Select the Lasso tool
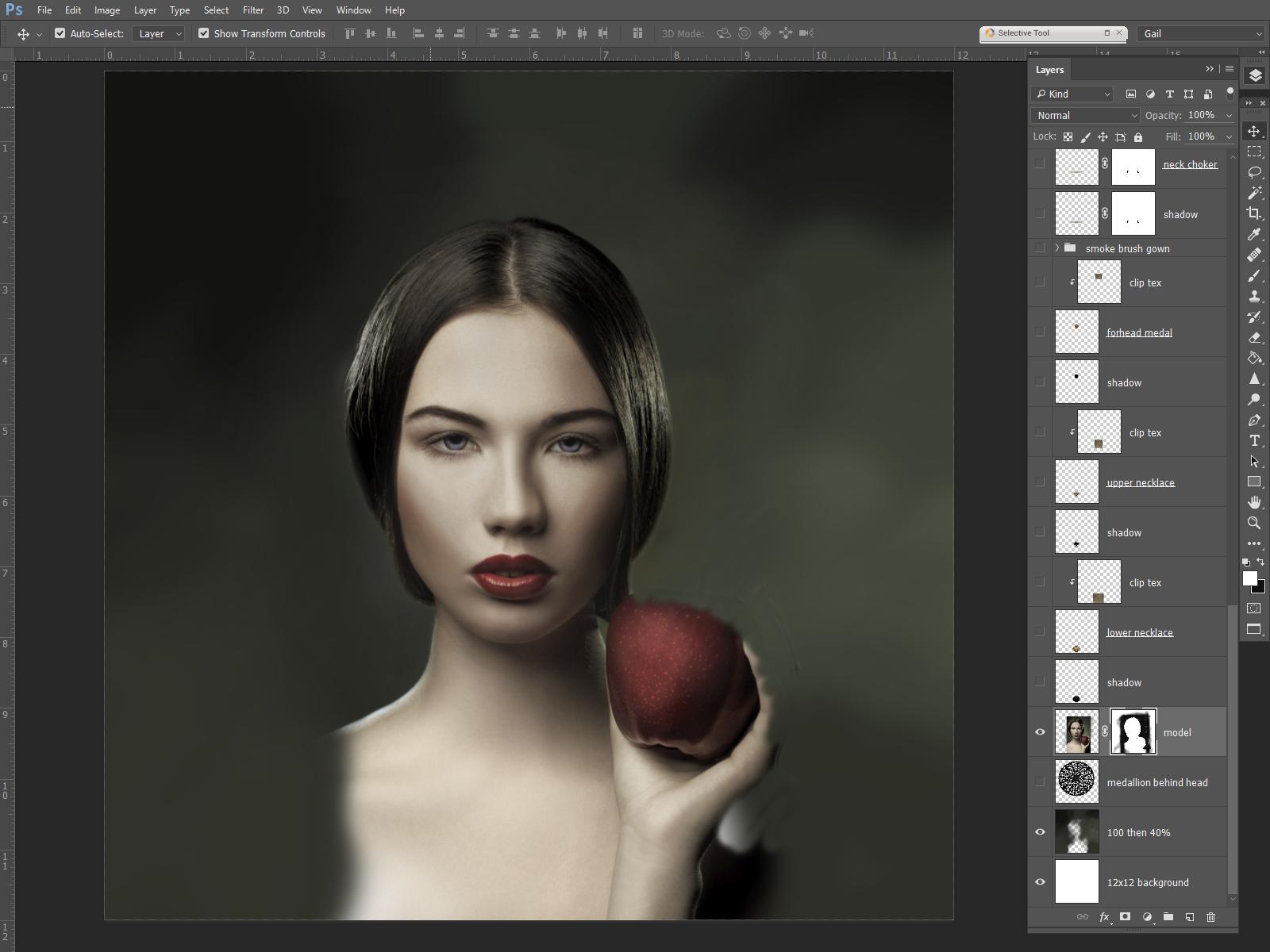This screenshot has height=952, width=1270. [x=1255, y=174]
